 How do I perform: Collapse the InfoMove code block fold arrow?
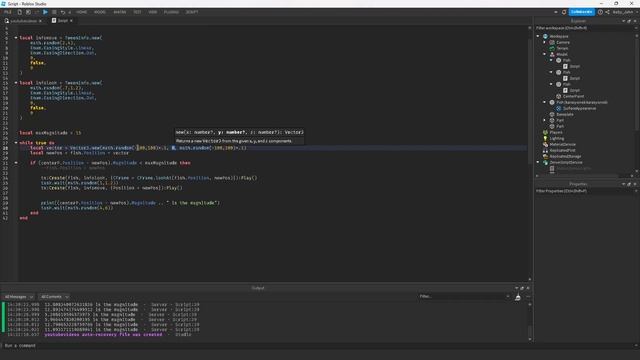(16, 38)
